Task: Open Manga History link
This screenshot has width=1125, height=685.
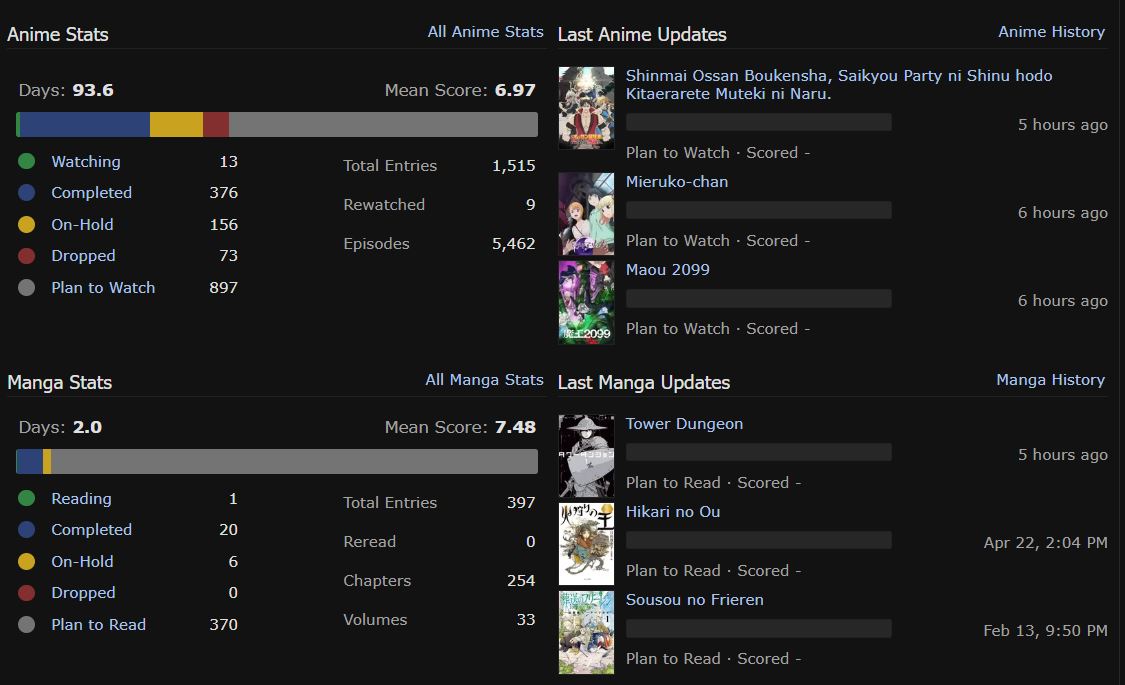Action: coord(1050,380)
